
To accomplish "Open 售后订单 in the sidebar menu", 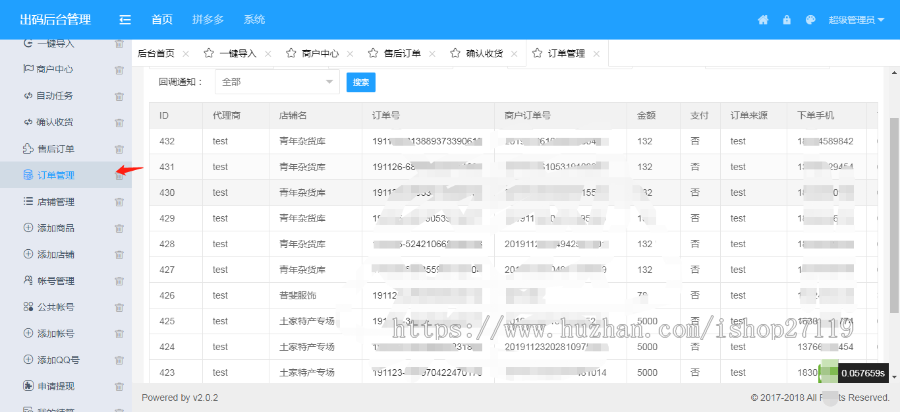I will (x=55, y=149).
